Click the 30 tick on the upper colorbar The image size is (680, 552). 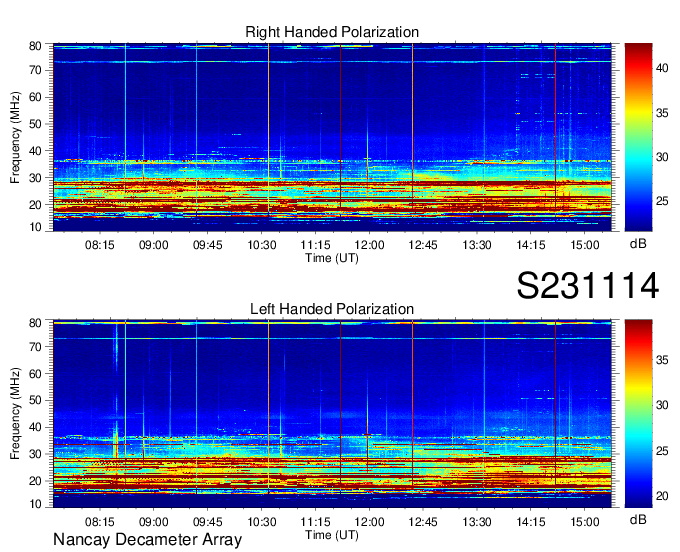coord(662,157)
